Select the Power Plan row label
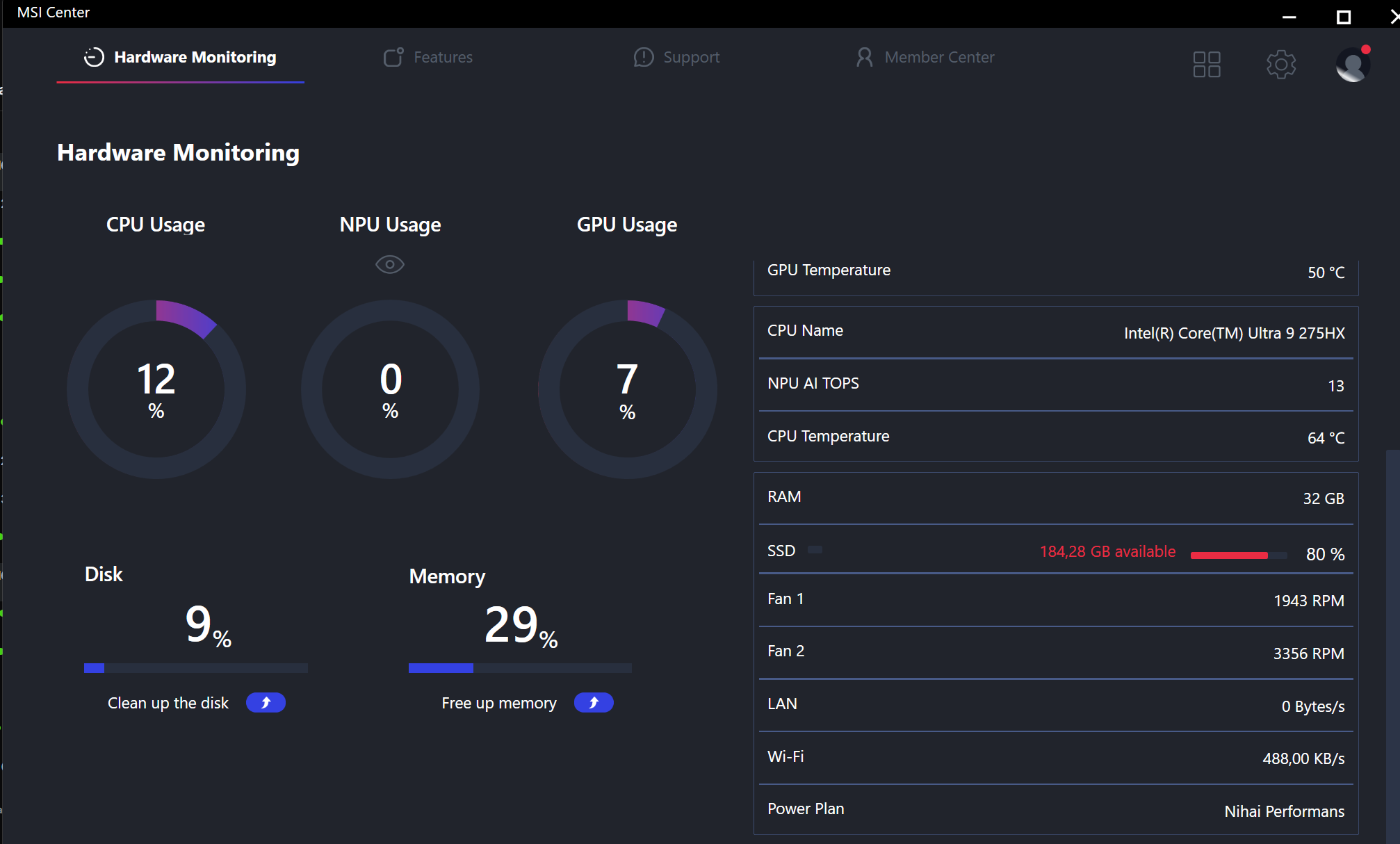1400x844 pixels. (806, 809)
